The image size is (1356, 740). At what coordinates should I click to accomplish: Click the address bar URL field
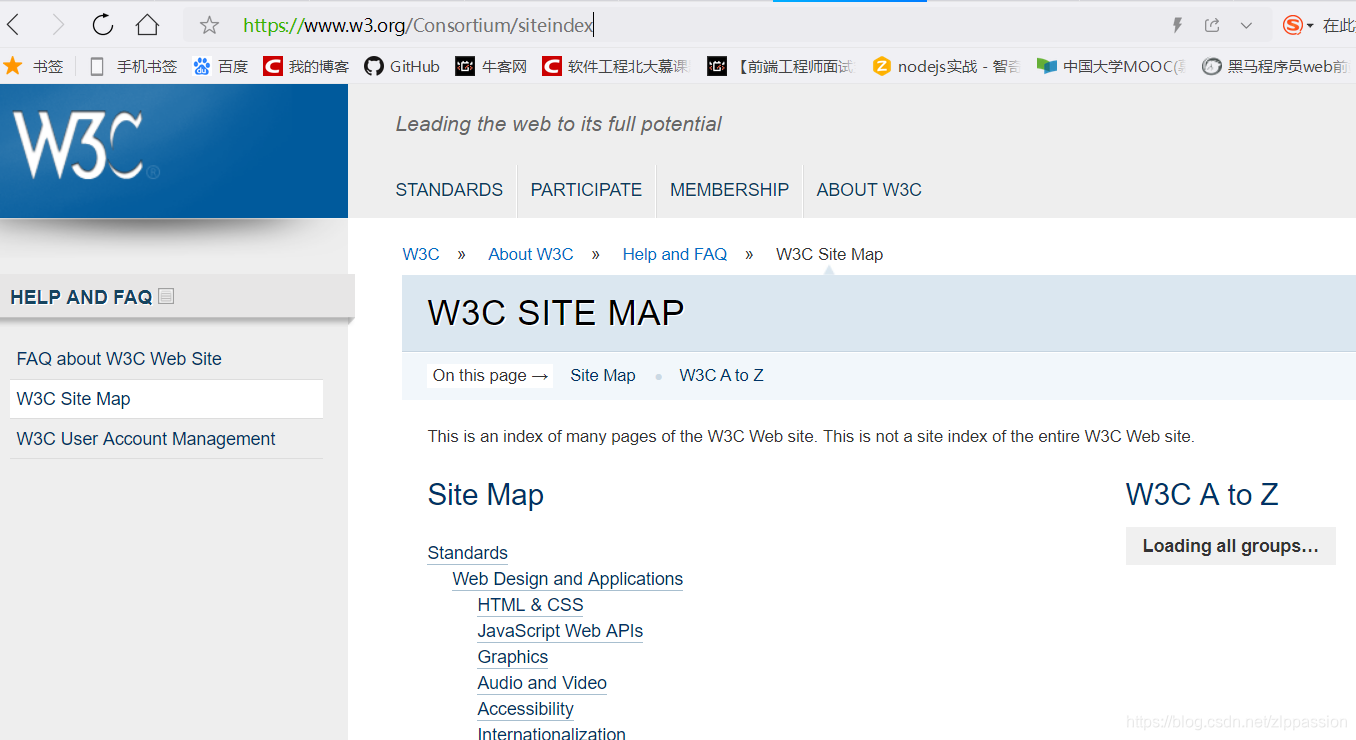coord(700,25)
